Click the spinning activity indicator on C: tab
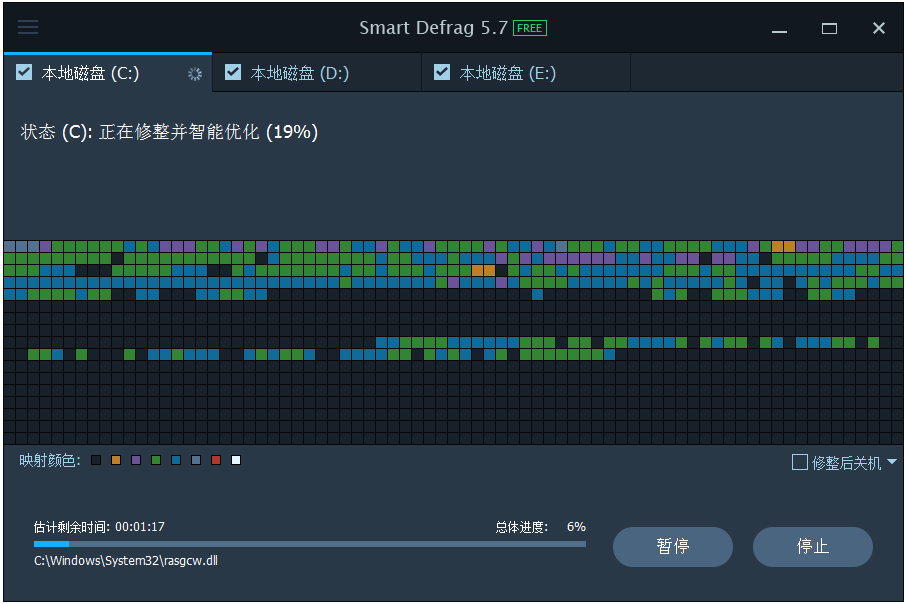This screenshot has width=908, height=604. tap(195, 73)
